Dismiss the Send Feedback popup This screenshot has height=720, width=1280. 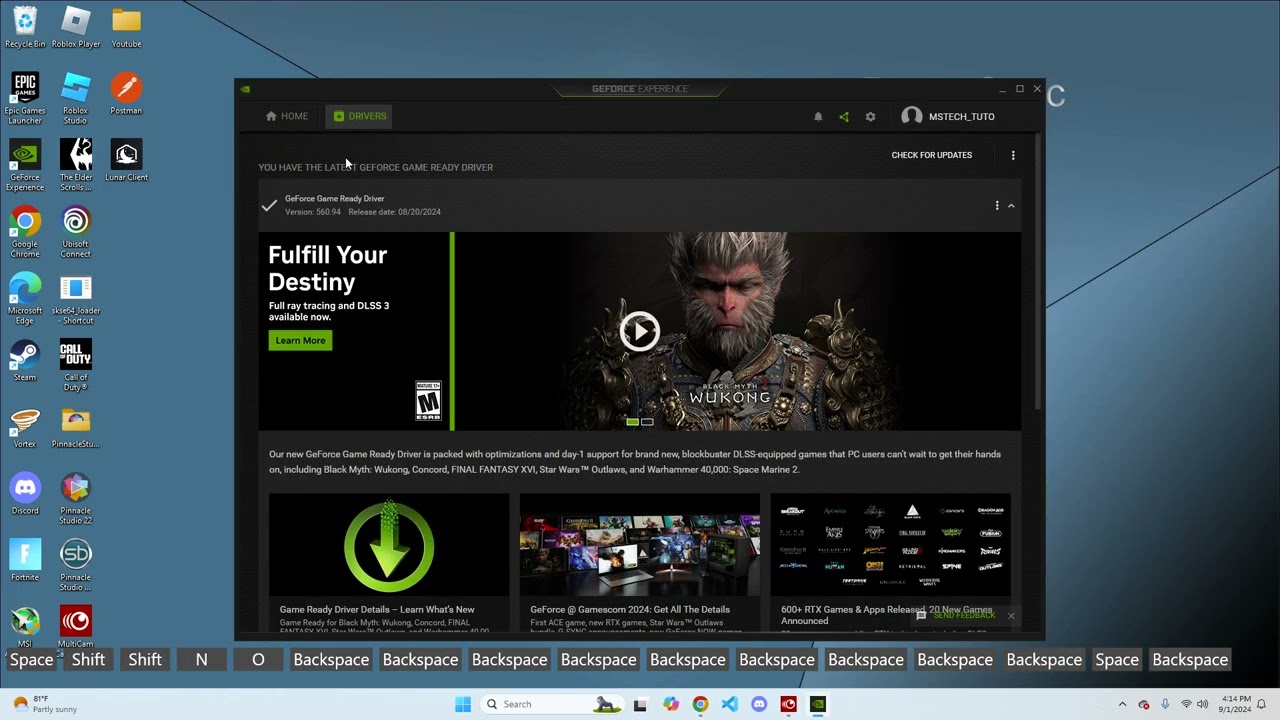[x=1011, y=616]
